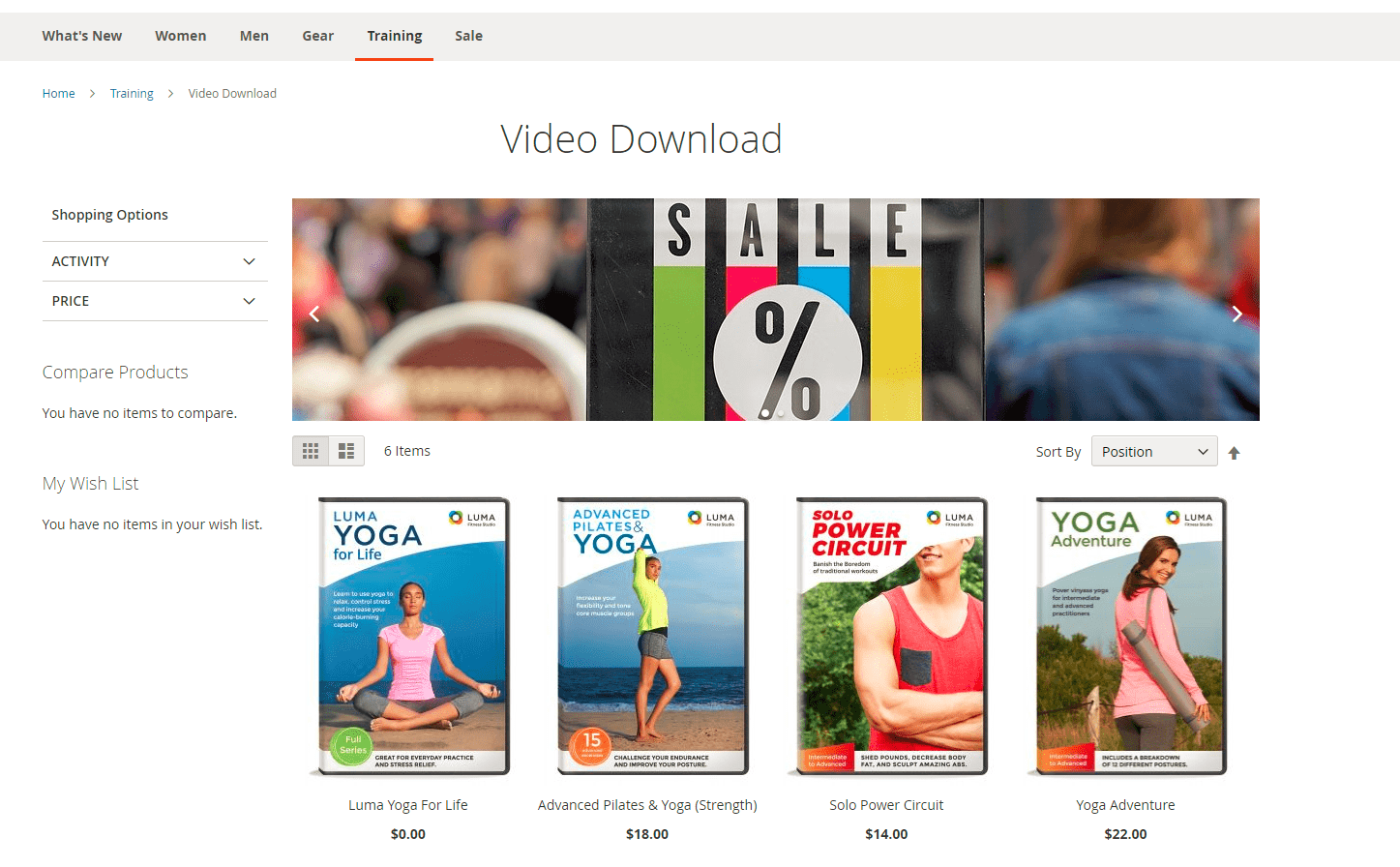This screenshot has height=867, width=1400.
Task: Expand the Activity filter
Action: pyautogui.click(x=155, y=261)
